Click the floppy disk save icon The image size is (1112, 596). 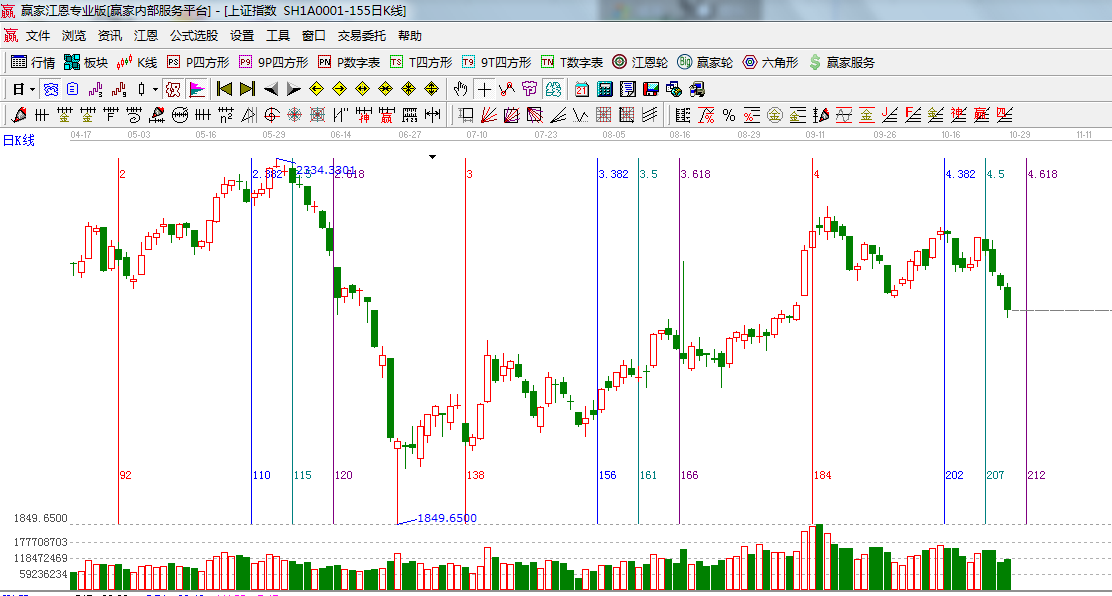click(651, 89)
